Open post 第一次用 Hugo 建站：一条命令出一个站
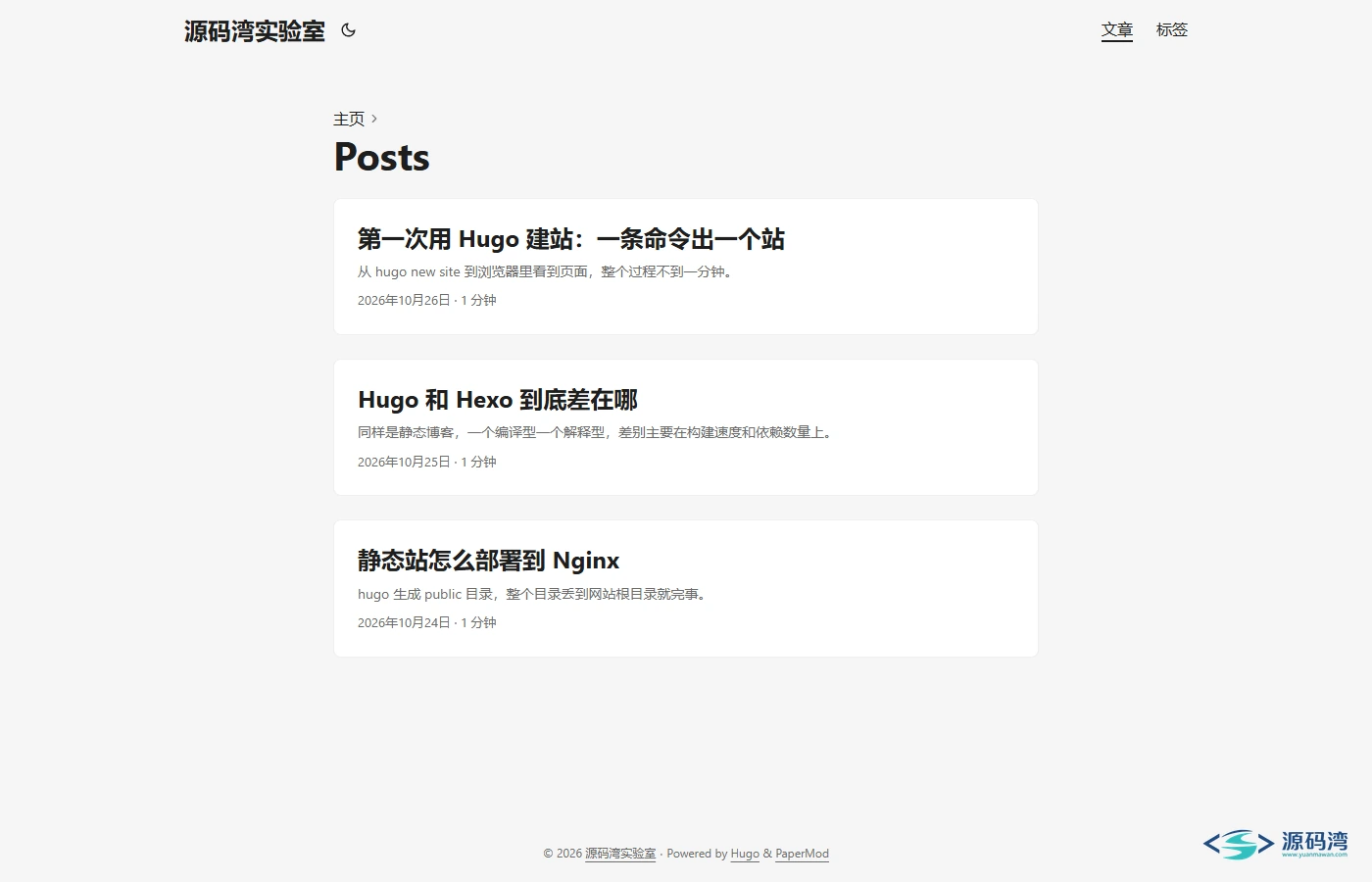 coord(571,239)
